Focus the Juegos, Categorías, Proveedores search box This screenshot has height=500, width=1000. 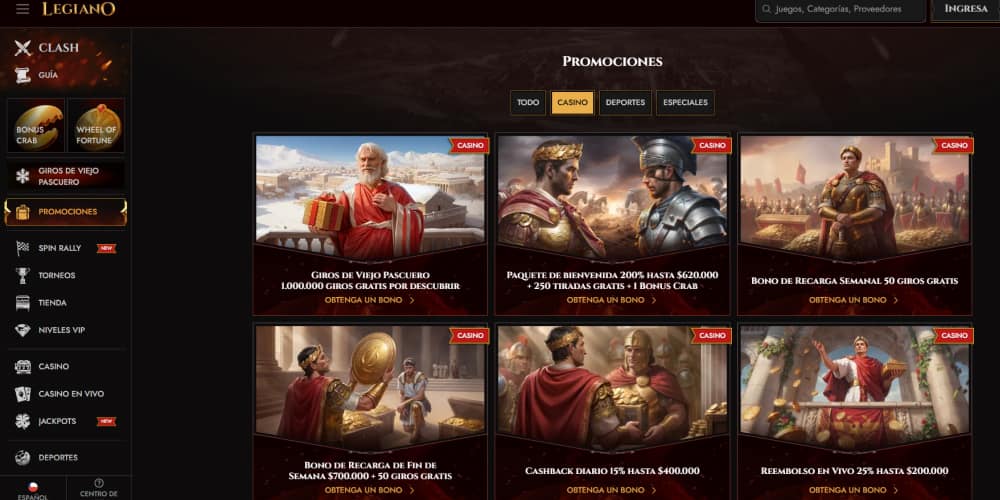[841, 10]
